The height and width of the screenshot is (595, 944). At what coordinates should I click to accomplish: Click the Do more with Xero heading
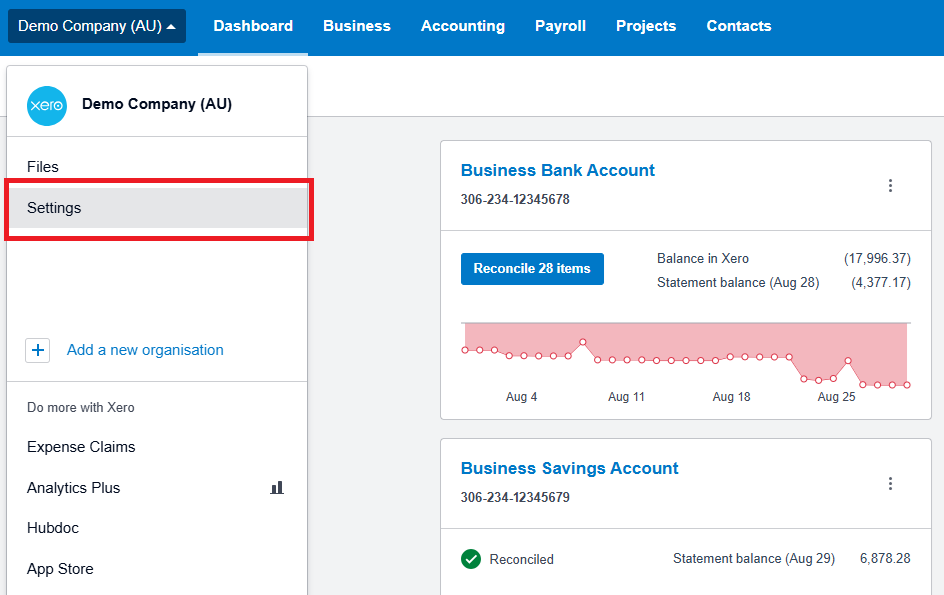click(81, 408)
